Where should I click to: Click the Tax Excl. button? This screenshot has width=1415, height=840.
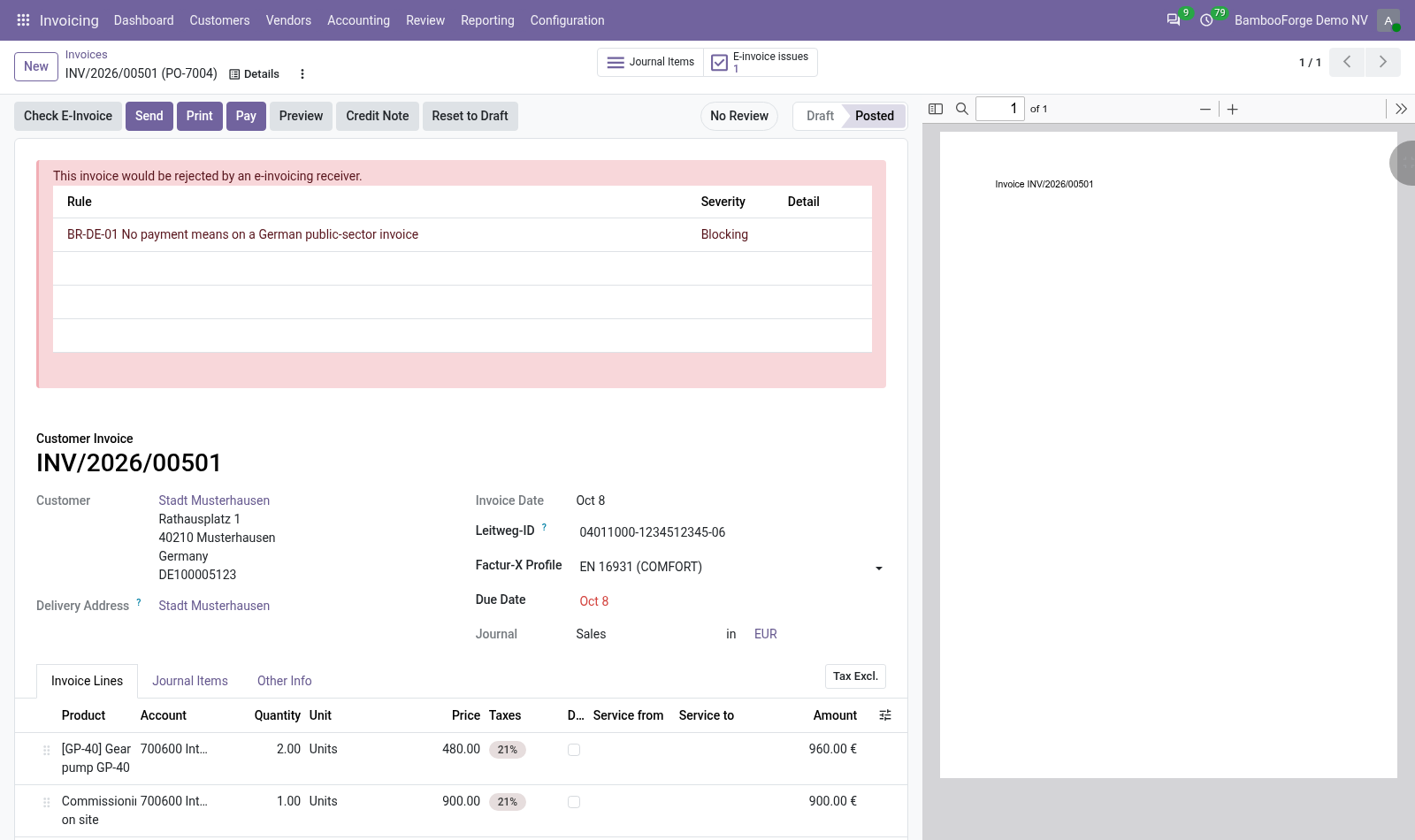[x=855, y=676]
